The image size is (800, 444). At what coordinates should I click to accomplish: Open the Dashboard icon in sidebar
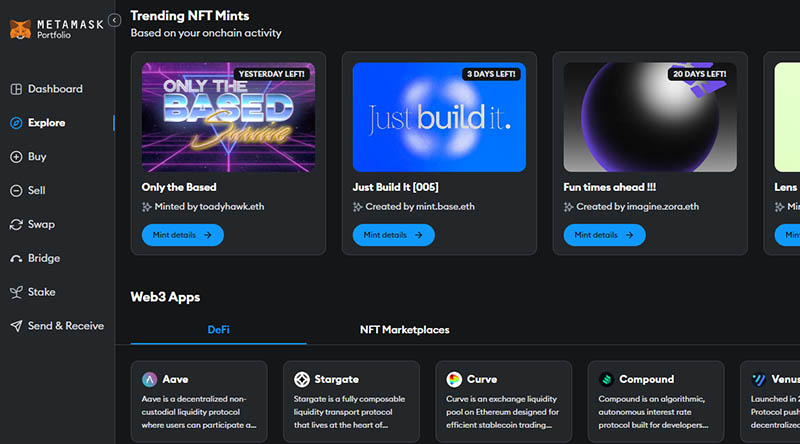[16, 89]
